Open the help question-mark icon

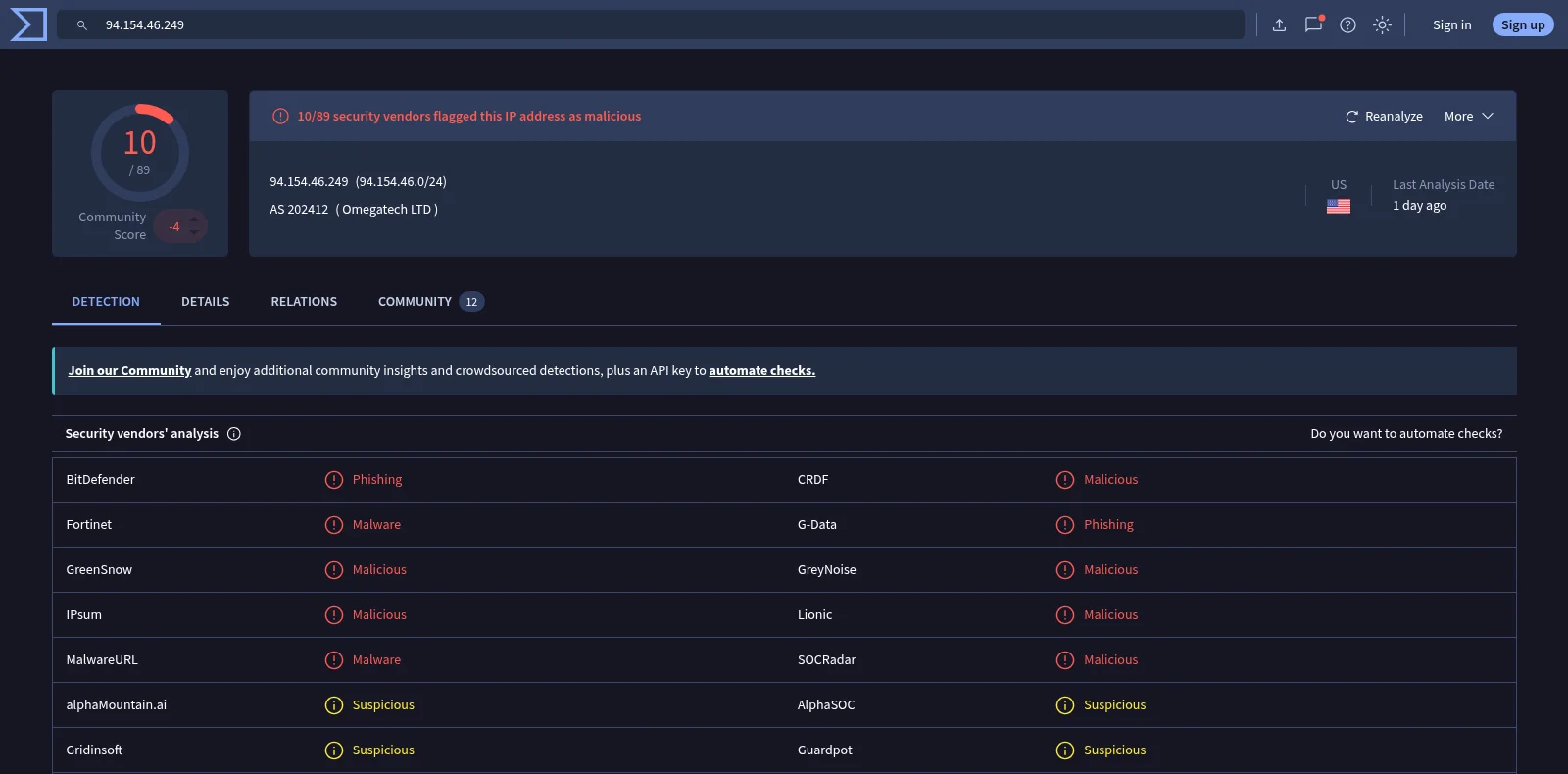pos(1348,25)
